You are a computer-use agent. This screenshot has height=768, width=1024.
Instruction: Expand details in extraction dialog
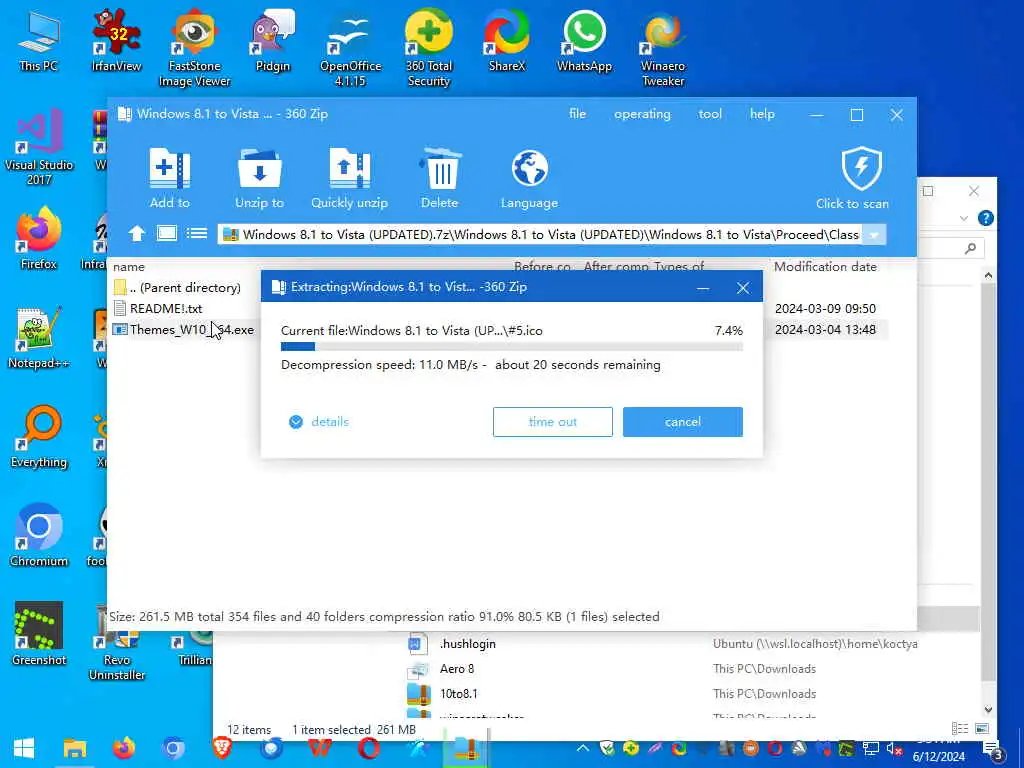click(319, 422)
